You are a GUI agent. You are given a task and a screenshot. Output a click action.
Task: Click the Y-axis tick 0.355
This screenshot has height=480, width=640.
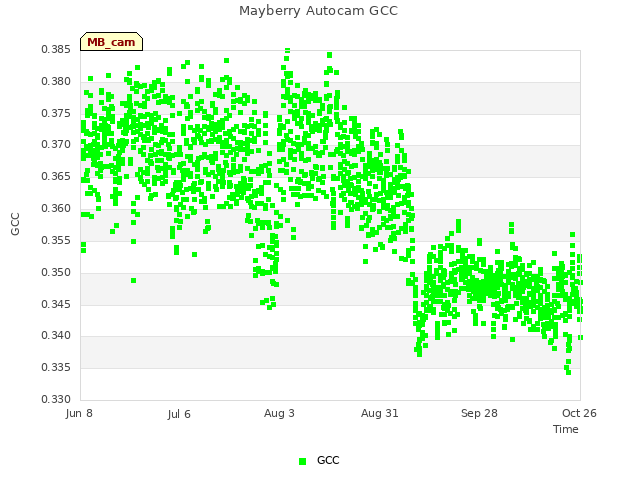(56, 240)
